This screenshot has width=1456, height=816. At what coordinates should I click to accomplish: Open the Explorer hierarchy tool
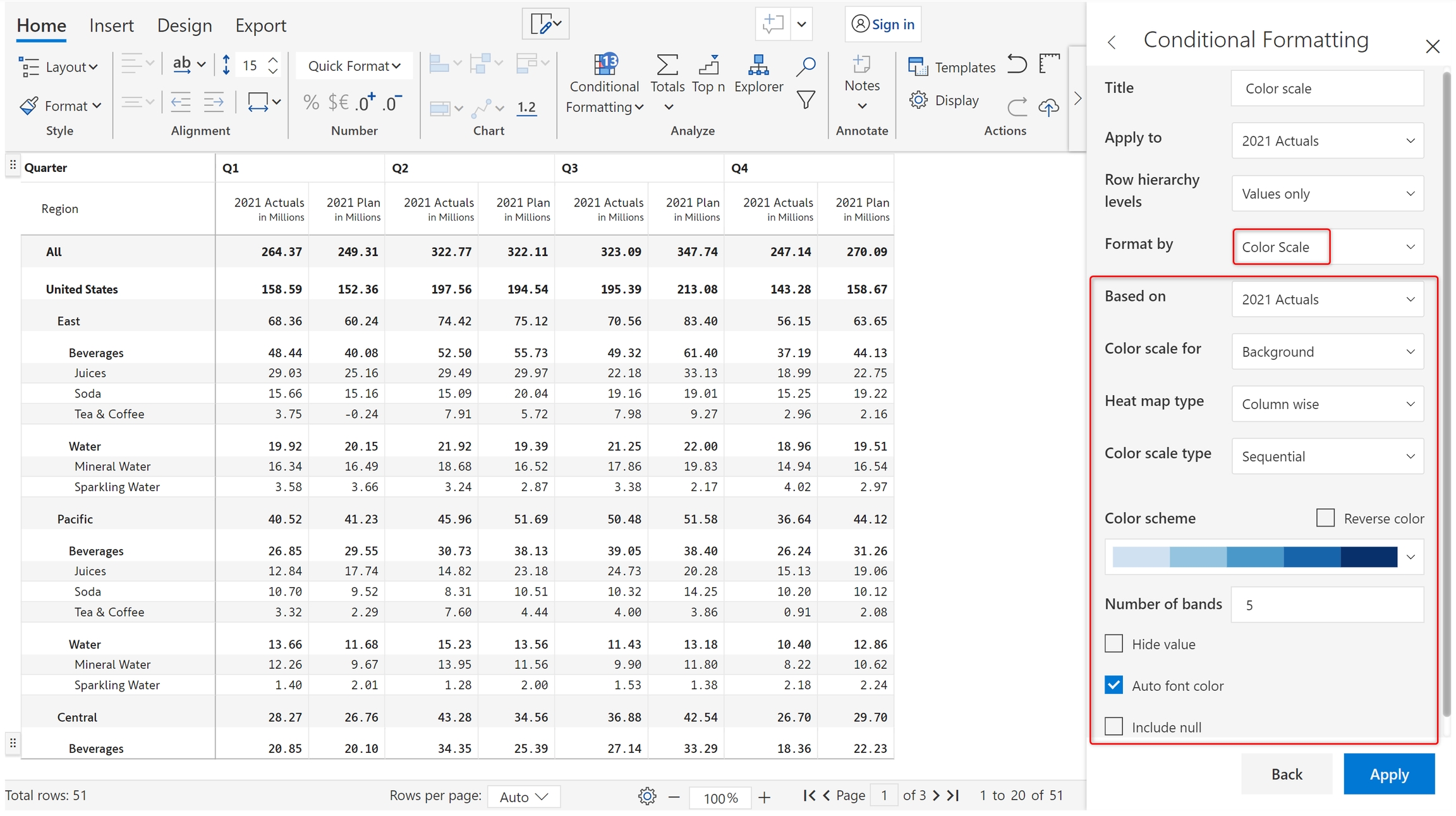[x=758, y=66]
